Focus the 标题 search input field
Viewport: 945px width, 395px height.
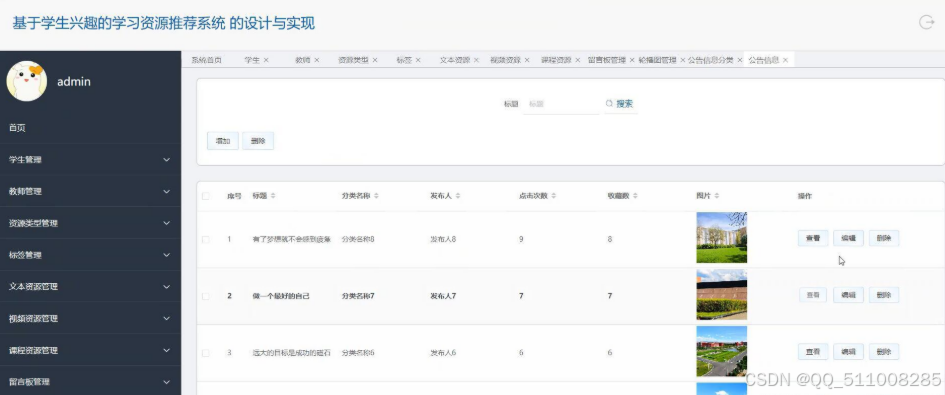pos(560,104)
